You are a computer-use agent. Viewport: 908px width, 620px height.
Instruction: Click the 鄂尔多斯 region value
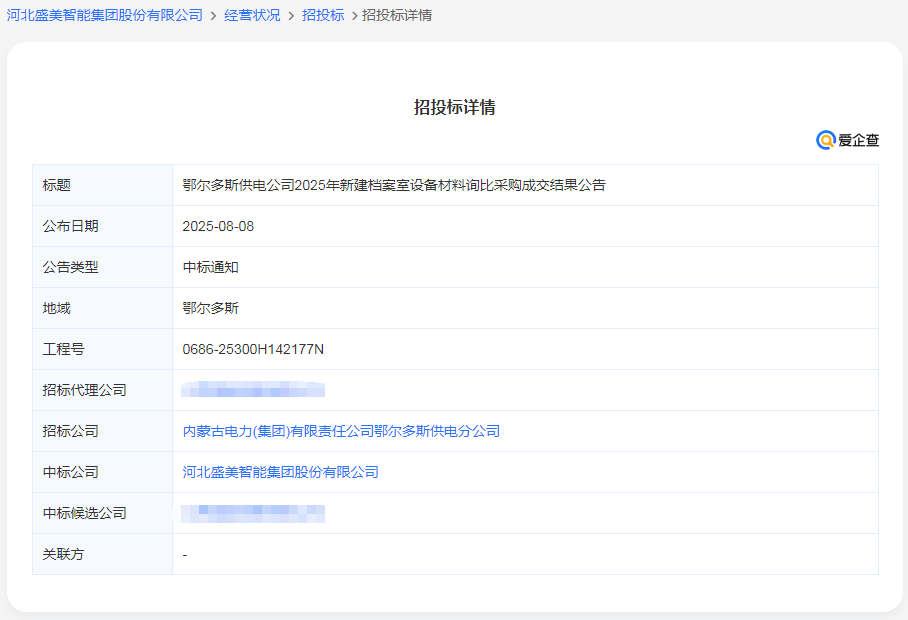(x=209, y=308)
